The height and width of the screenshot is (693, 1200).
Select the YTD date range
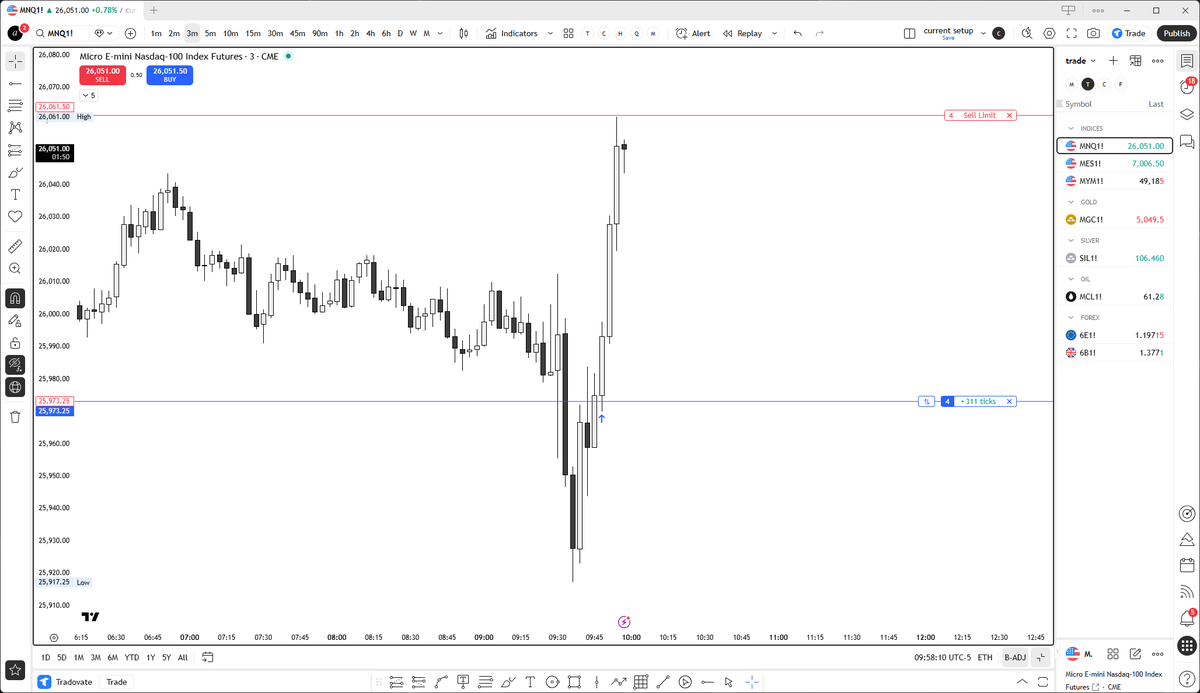pyautogui.click(x=131, y=657)
